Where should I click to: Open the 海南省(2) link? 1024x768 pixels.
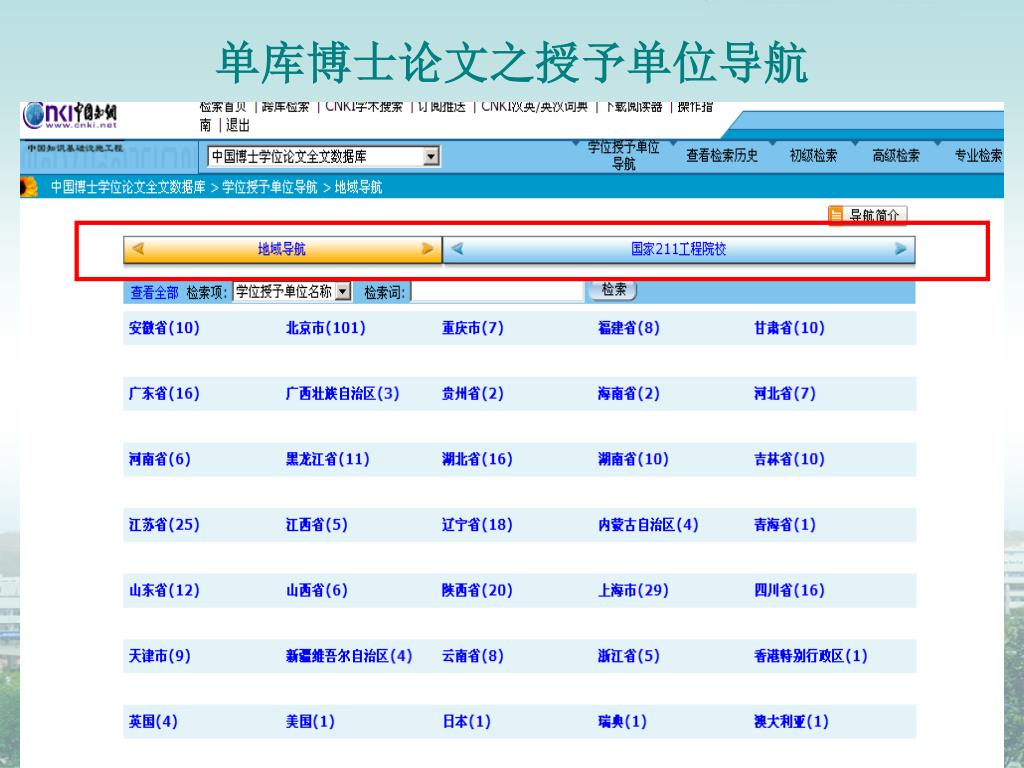(629, 394)
